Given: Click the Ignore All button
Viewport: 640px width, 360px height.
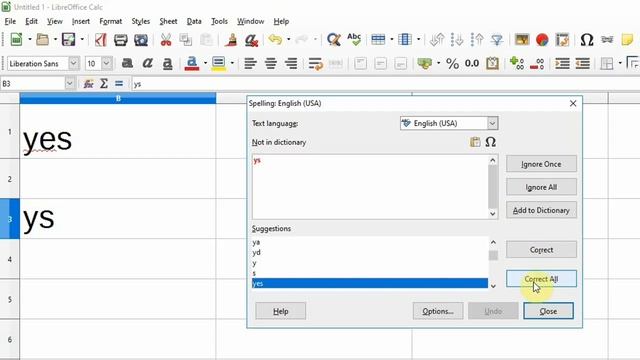Looking at the screenshot, I should [541, 187].
